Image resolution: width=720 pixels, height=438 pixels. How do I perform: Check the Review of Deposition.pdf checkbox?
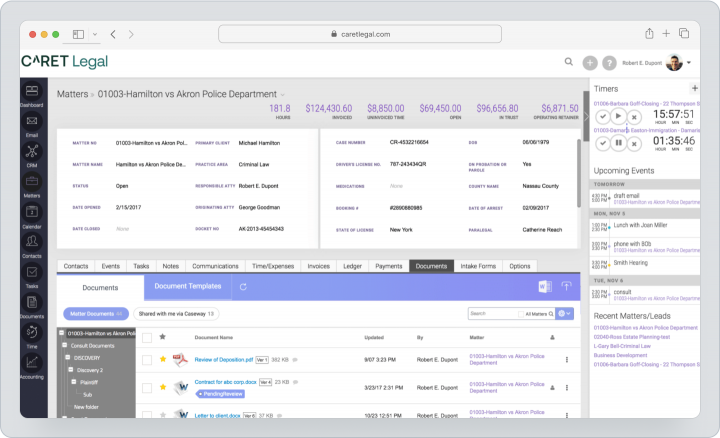coord(147,360)
